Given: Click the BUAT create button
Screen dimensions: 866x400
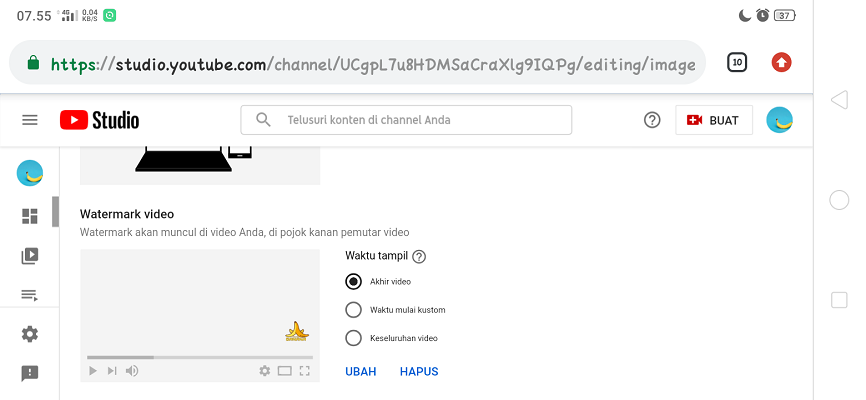Looking at the screenshot, I should point(714,120).
